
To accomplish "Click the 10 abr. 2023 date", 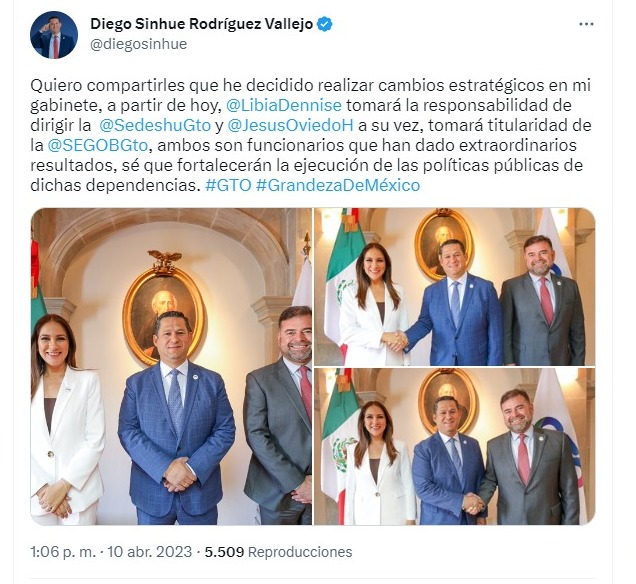I will point(149,552).
